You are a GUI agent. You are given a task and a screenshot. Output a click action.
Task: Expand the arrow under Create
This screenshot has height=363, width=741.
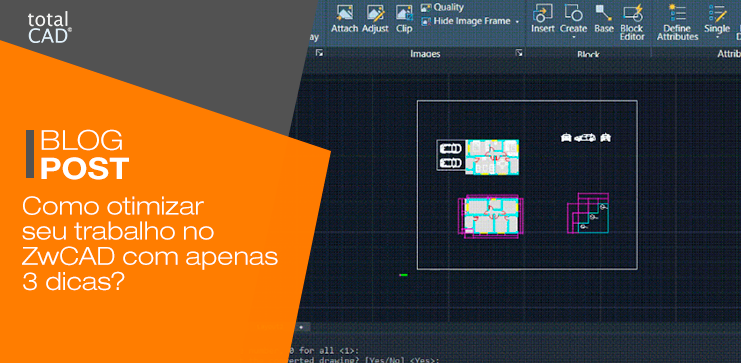(573, 37)
